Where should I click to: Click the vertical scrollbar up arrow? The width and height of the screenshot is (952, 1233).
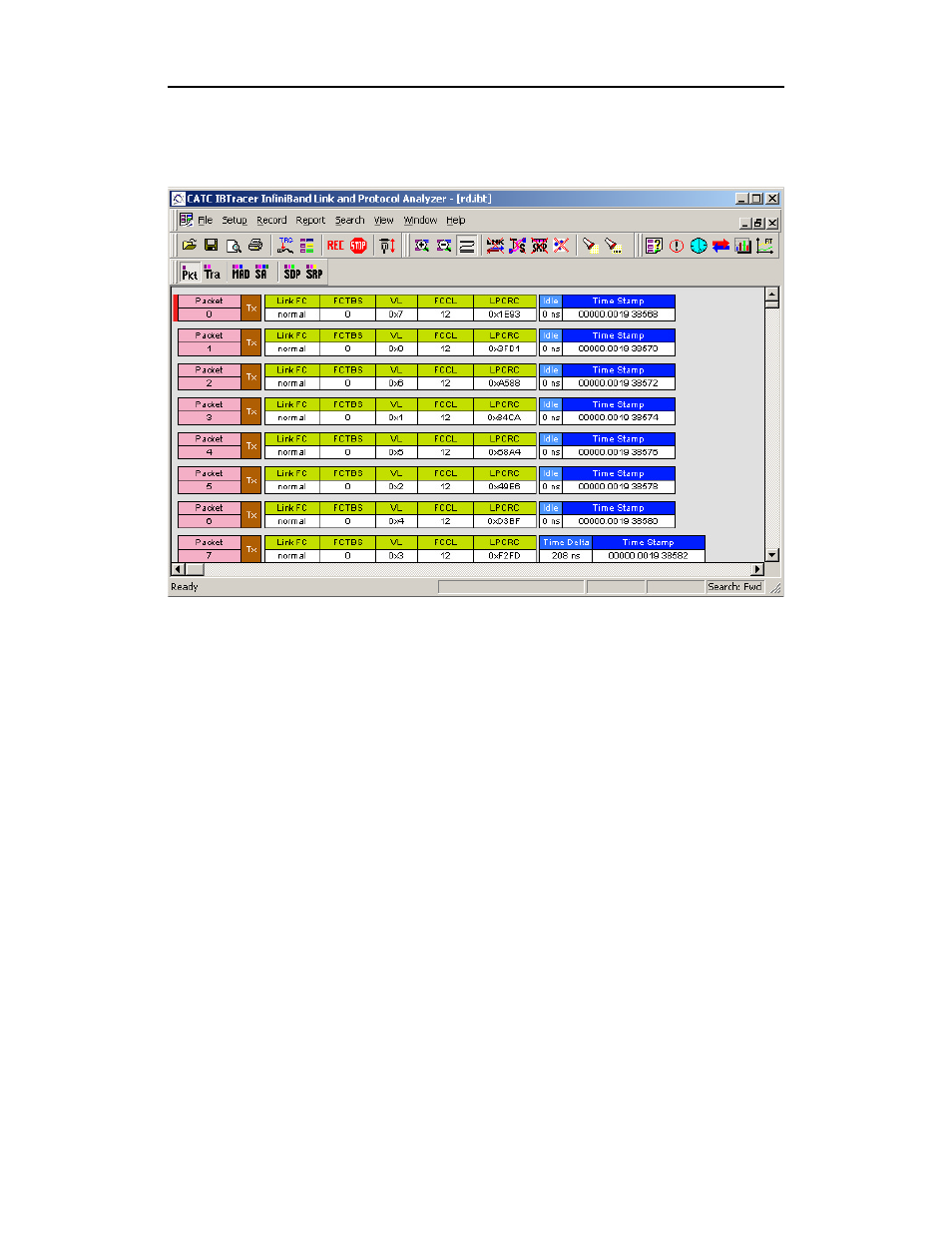tap(771, 295)
